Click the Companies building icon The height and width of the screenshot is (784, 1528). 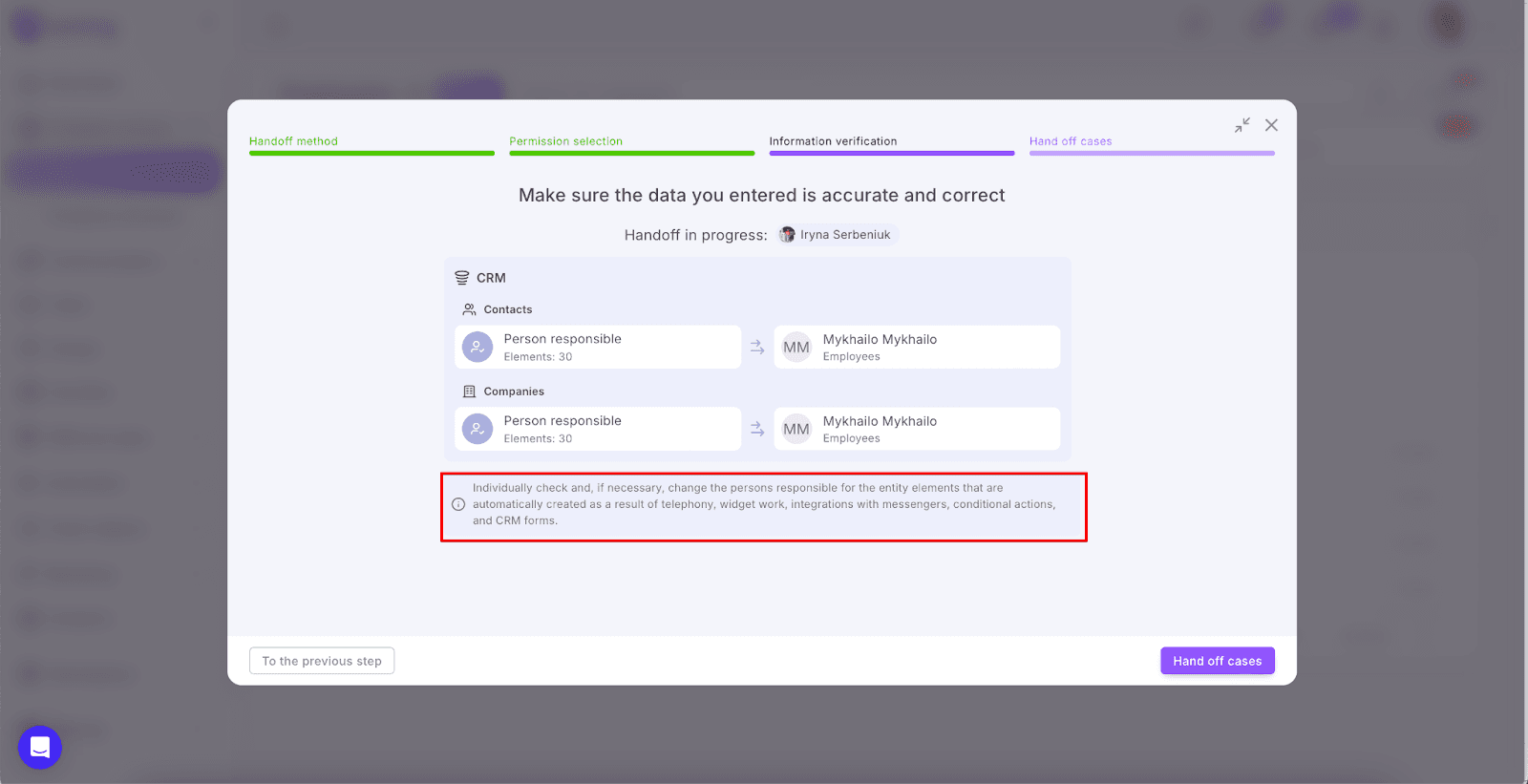pos(469,392)
